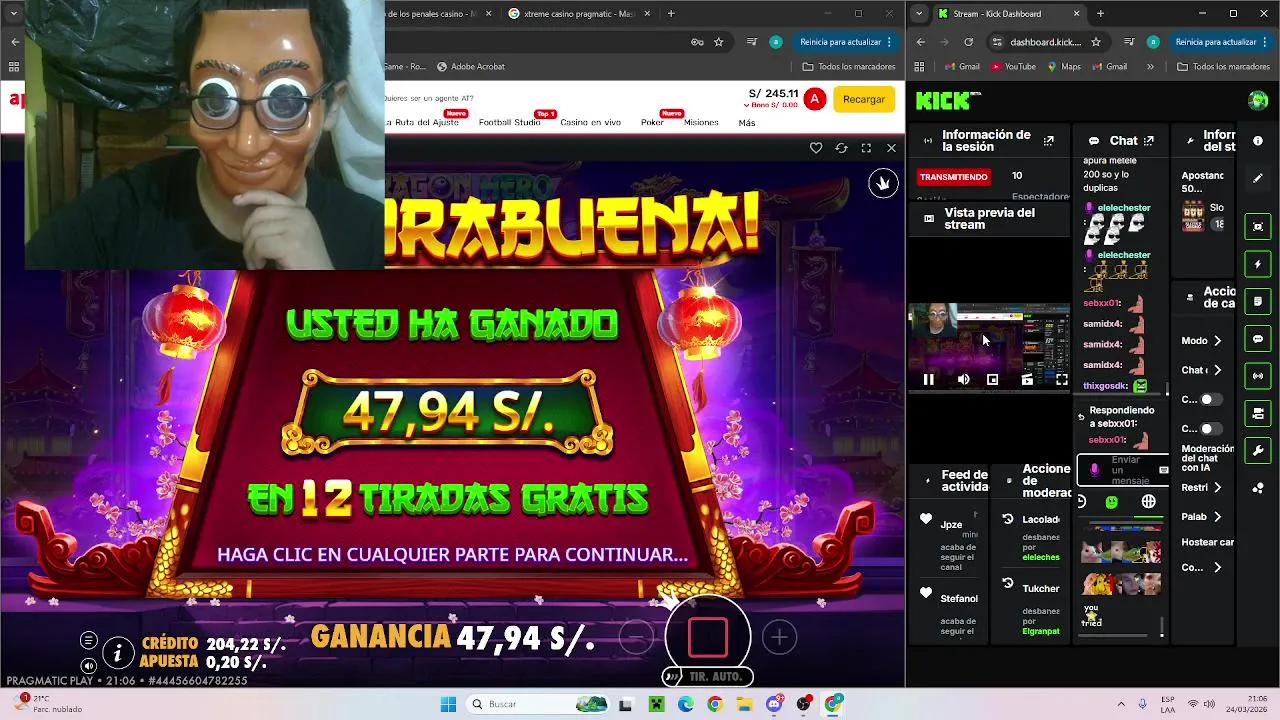Open the Kick profile avatar
The image size is (1280, 720).
click(x=1258, y=100)
